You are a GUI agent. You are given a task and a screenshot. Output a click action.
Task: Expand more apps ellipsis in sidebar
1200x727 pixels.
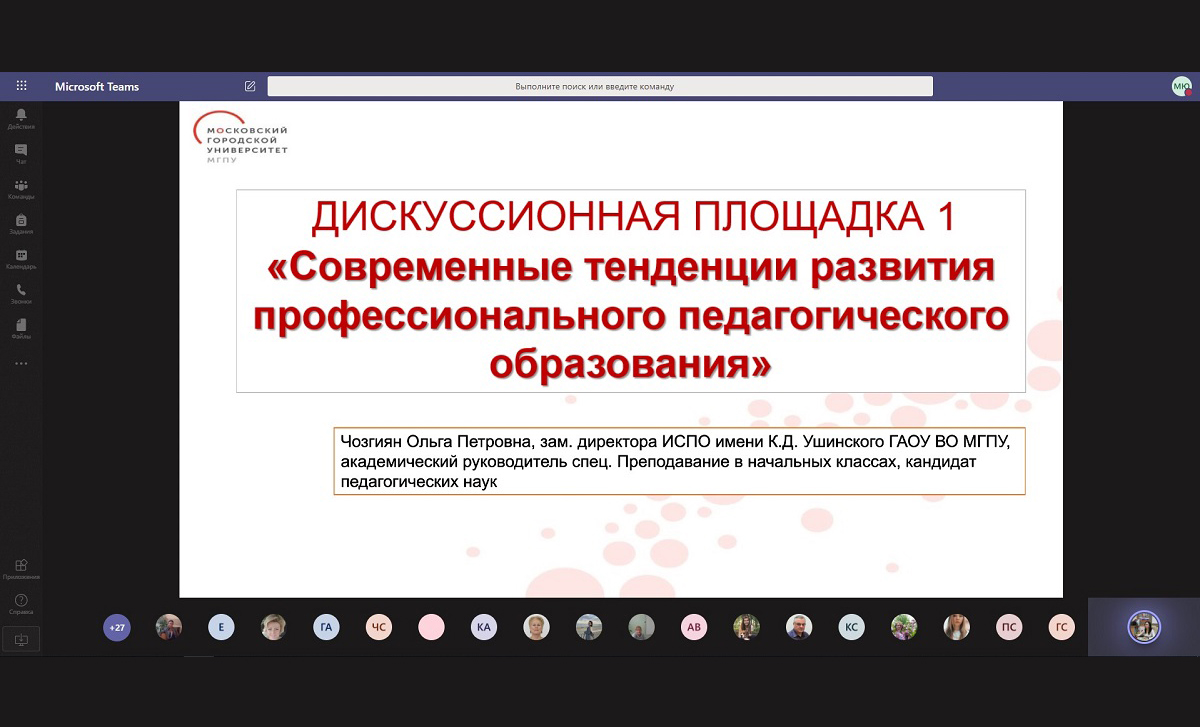coord(21,363)
